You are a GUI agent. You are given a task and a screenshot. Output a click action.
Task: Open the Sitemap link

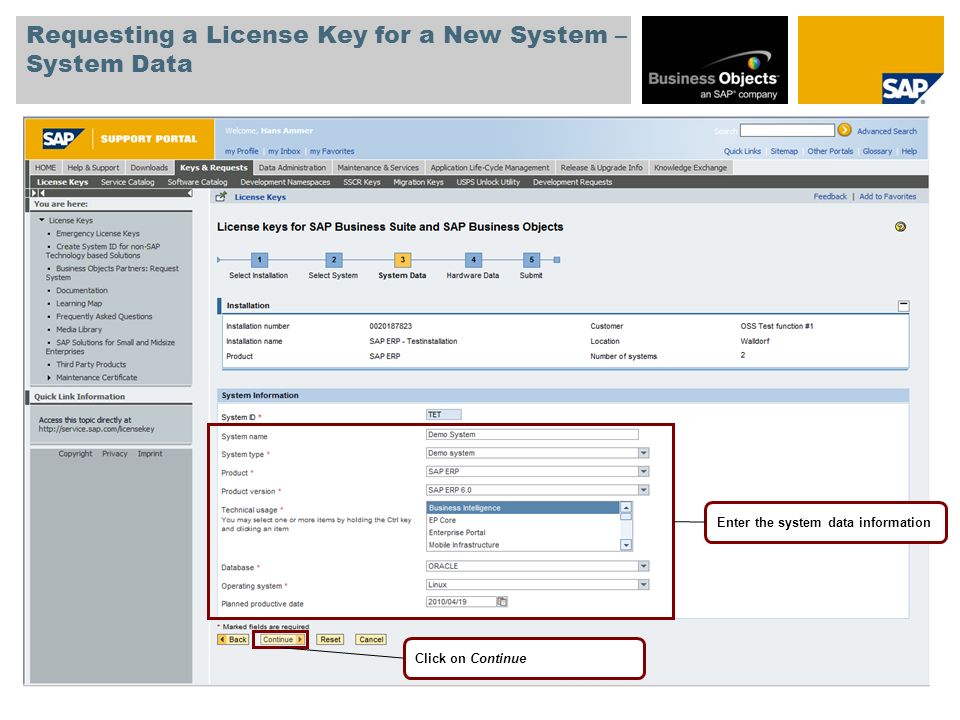(784, 151)
